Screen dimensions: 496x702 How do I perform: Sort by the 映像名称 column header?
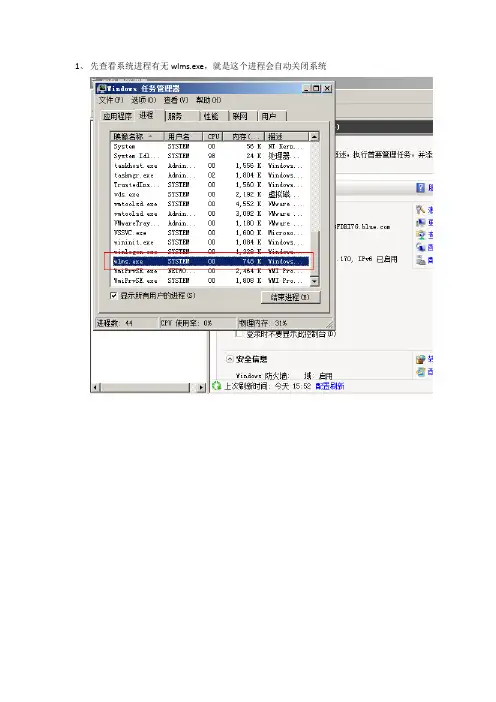(x=137, y=136)
